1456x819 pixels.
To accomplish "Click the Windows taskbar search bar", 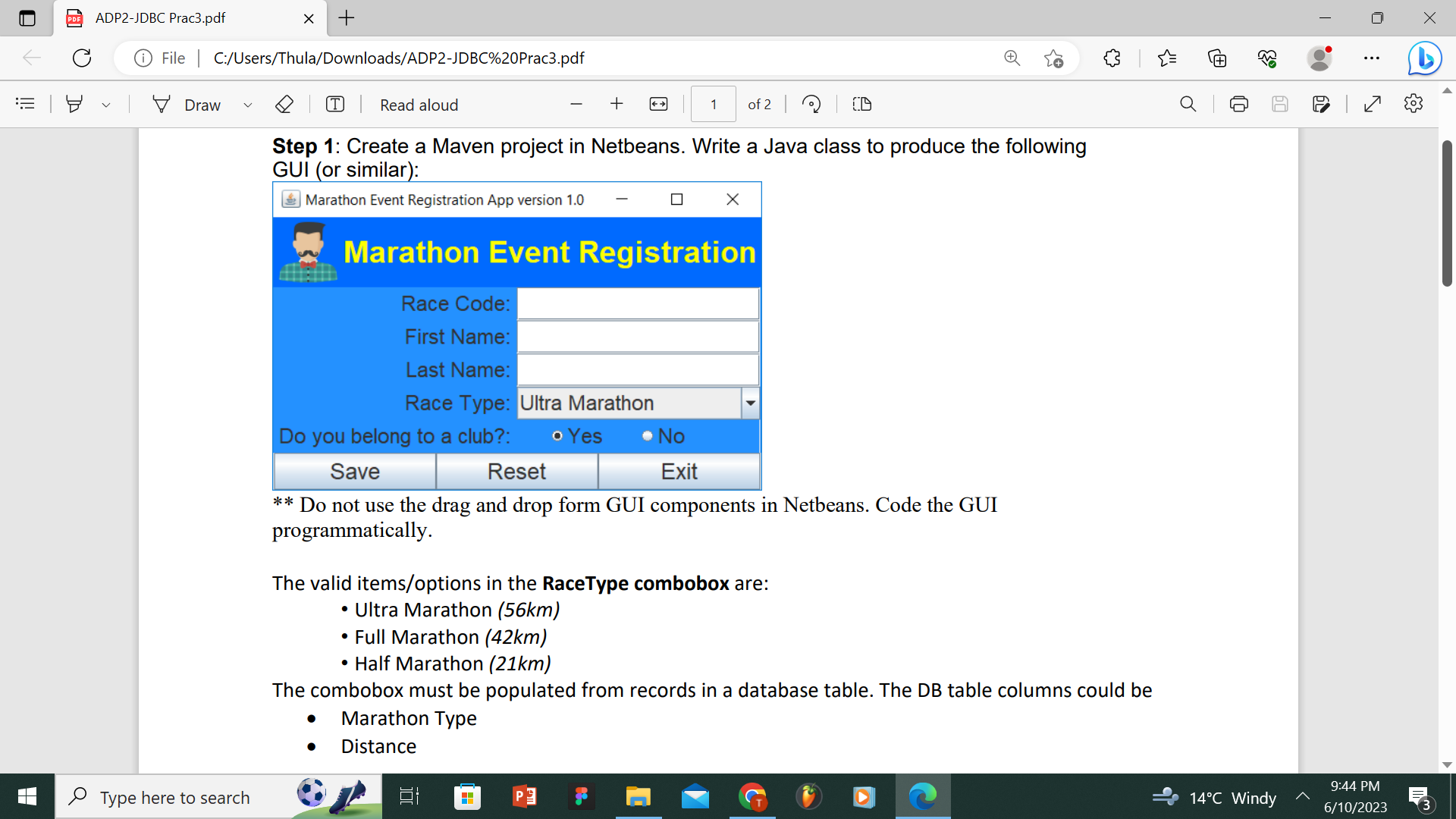I will coord(175,797).
